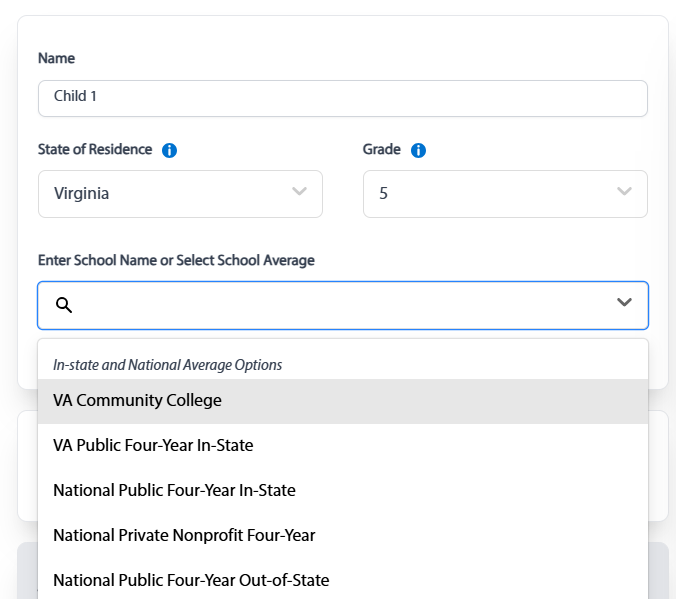Click the chevron arrow in the Virginia dropdown
This screenshot has height=599, width=676.
[x=299, y=192]
